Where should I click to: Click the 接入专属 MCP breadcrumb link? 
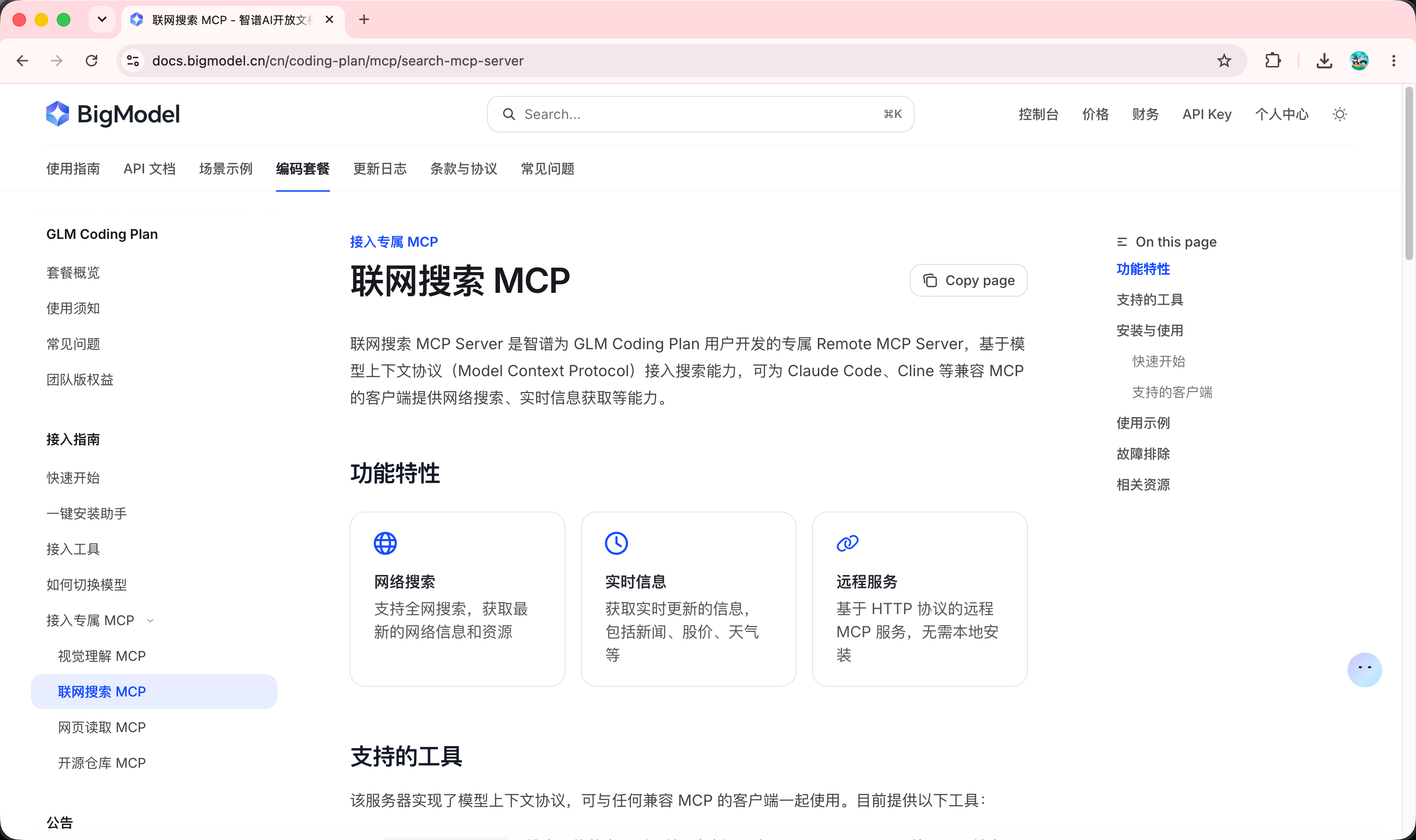(x=394, y=242)
